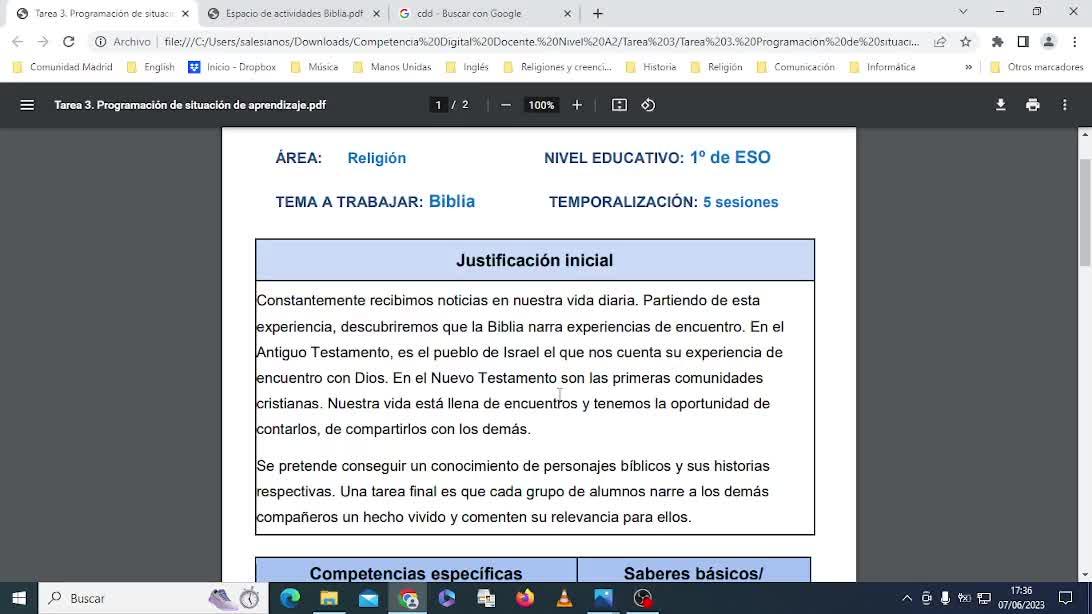Open the tab search dropdown arrow
The image size is (1092, 614).
pos(963,12)
